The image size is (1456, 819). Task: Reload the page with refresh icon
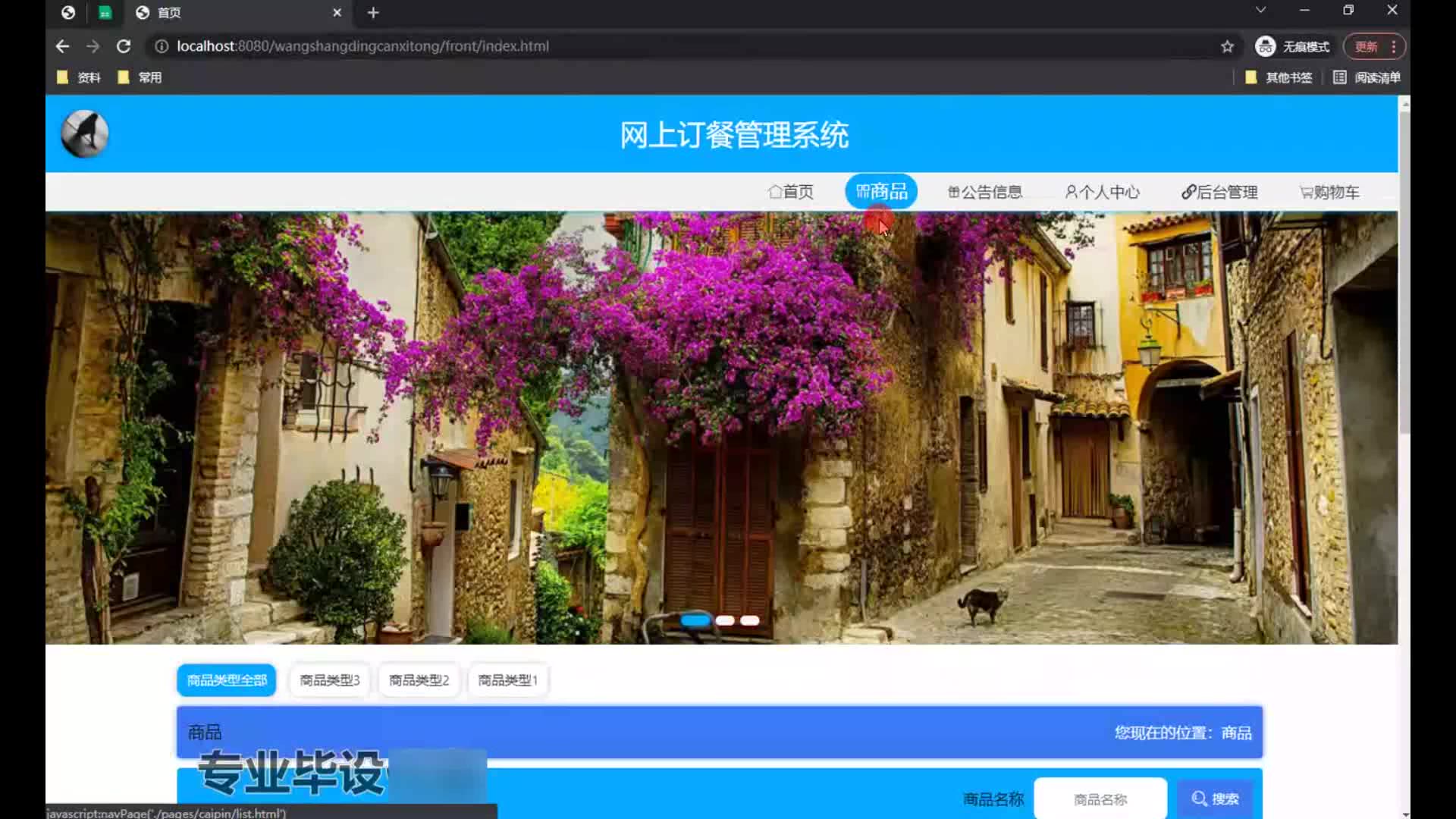124,46
